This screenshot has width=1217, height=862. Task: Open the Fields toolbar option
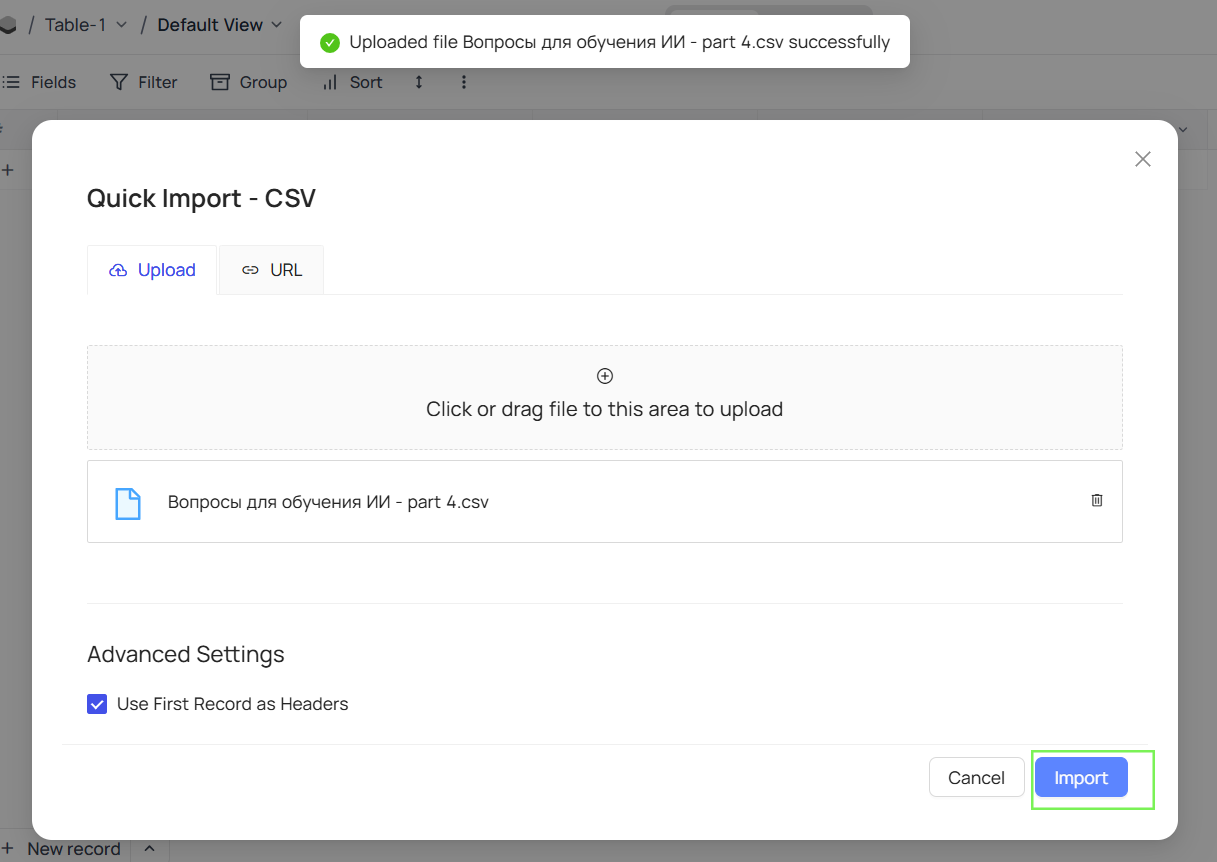[40, 82]
